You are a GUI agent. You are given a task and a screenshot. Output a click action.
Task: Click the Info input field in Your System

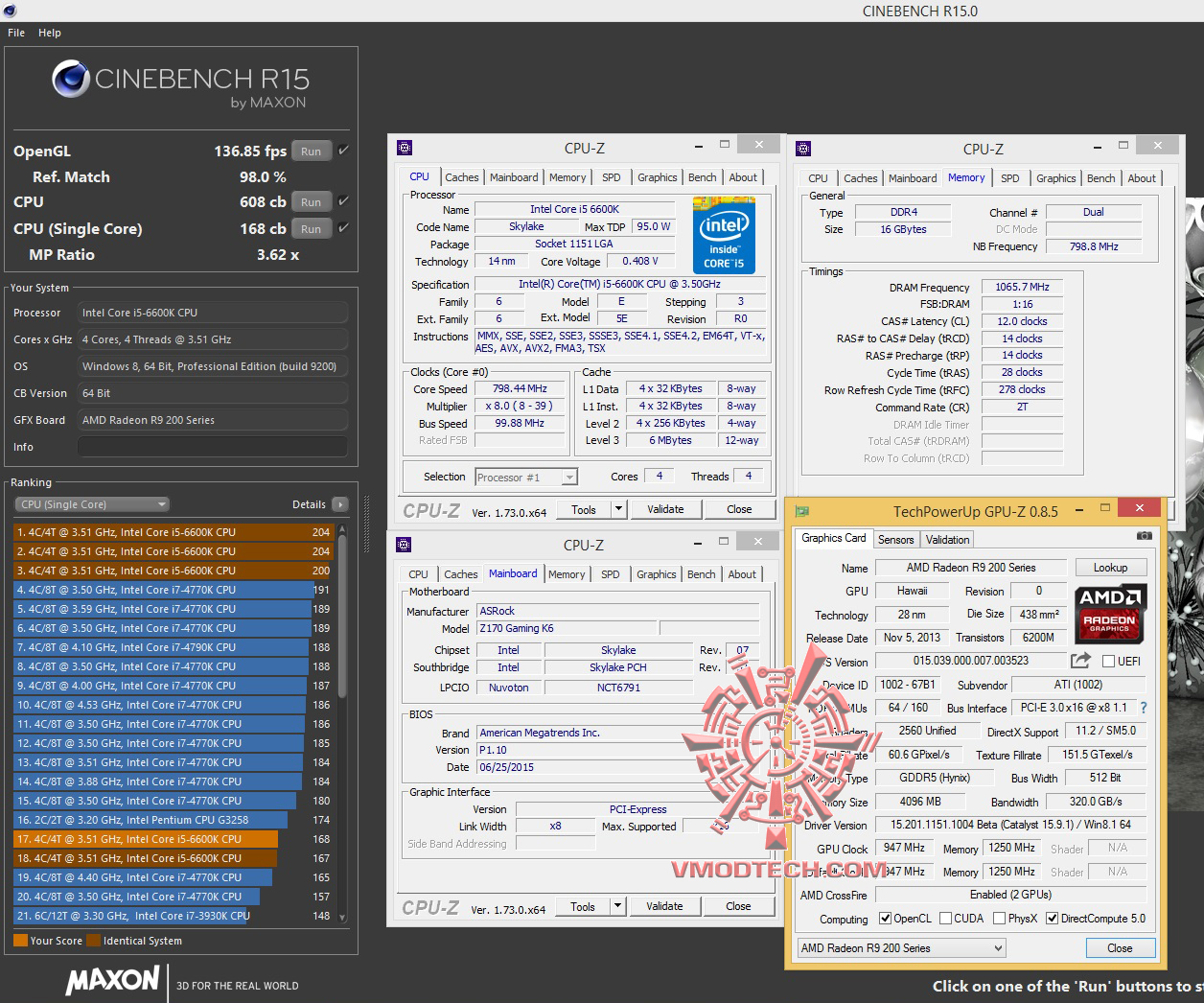213,447
